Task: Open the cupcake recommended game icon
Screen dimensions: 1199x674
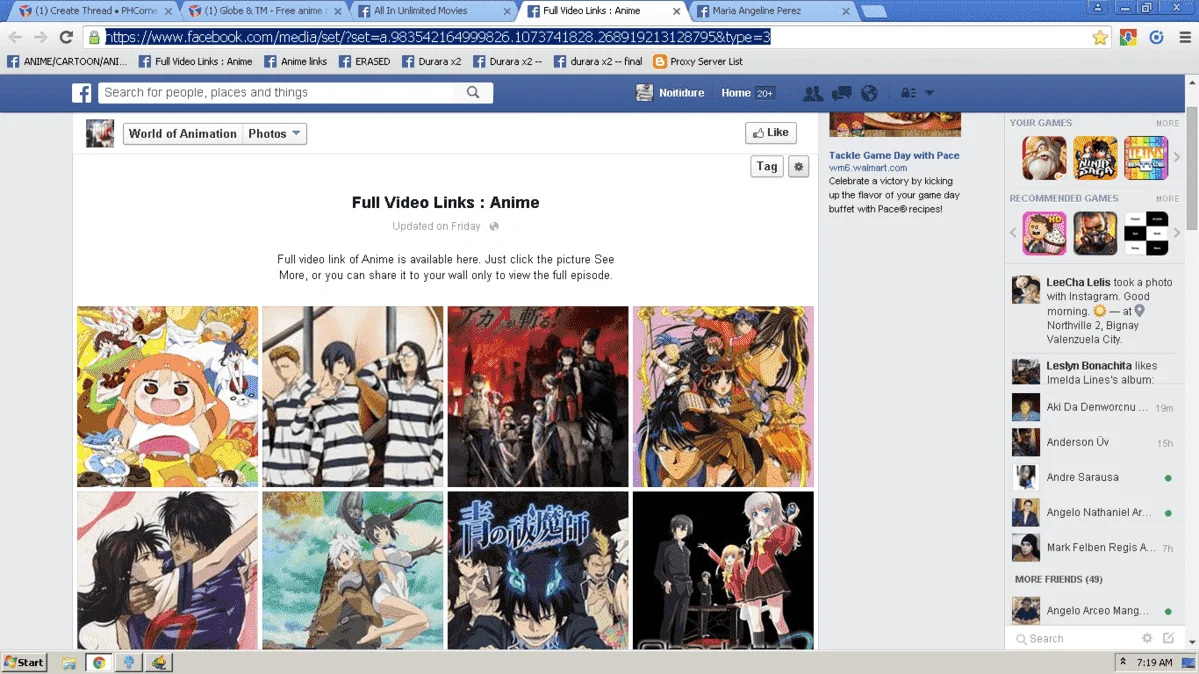Action: tap(1045, 233)
